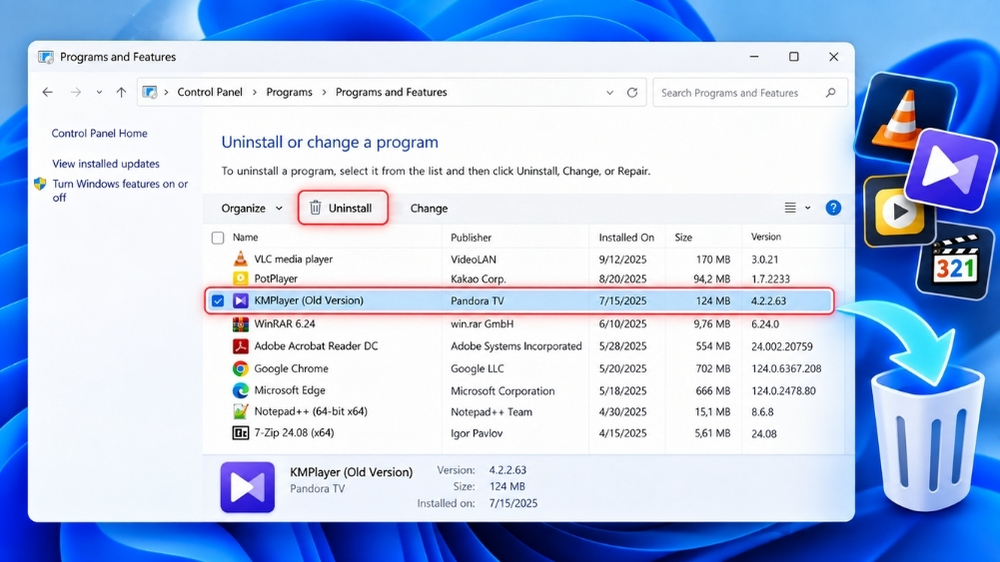Uncheck the KMPlayer (Old Version) checkbox

click(218, 300)
